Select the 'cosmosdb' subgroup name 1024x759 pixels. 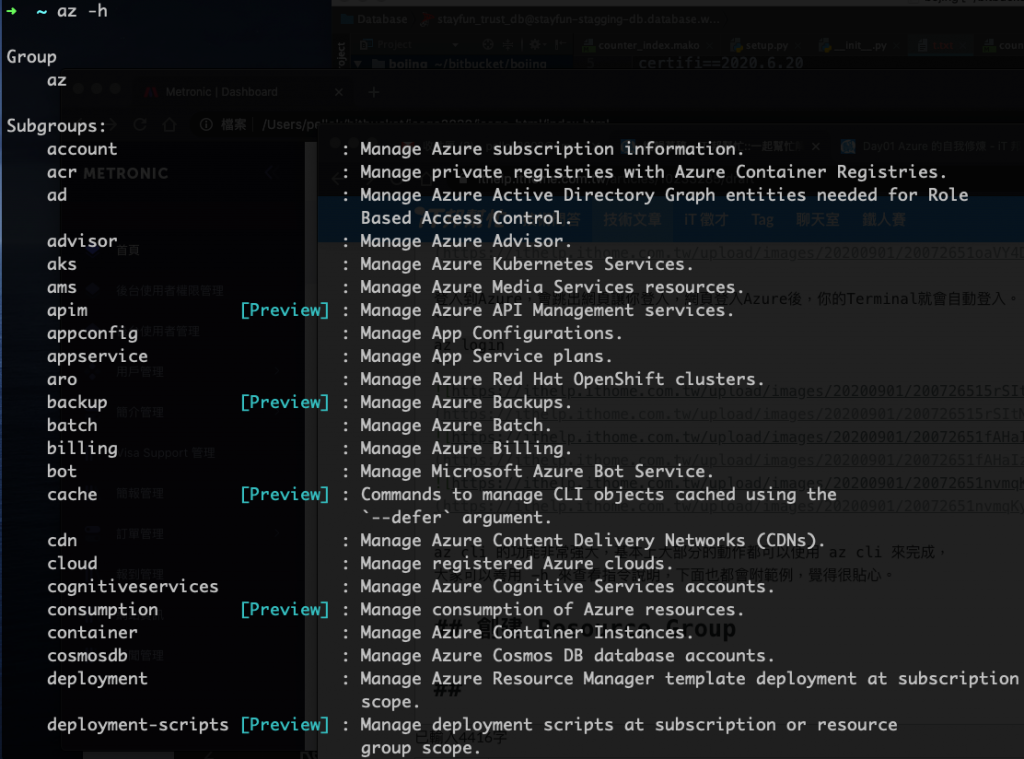[87, 655]
